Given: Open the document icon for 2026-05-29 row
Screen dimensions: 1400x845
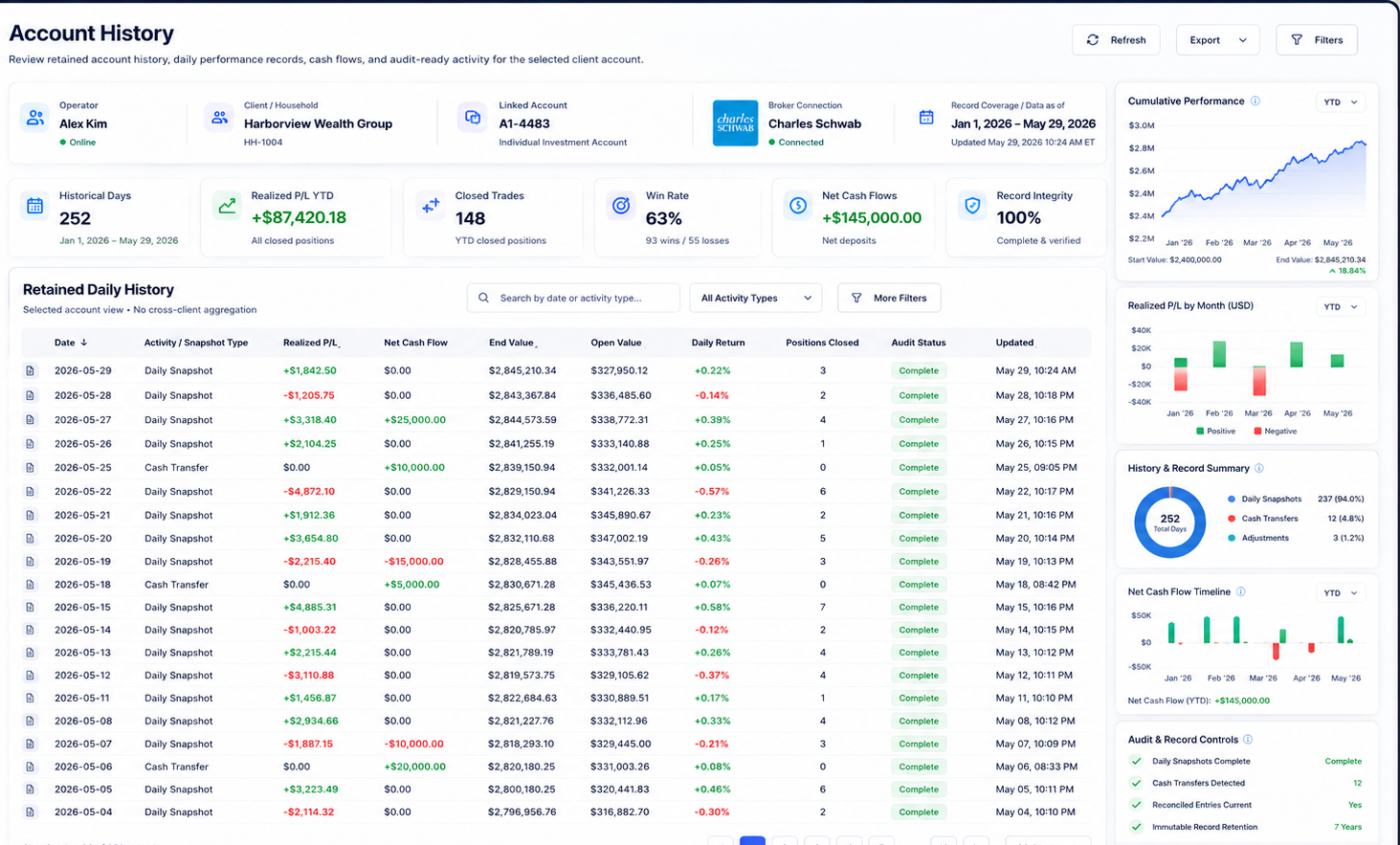Looking at the screenshot, I should [31, 370].
